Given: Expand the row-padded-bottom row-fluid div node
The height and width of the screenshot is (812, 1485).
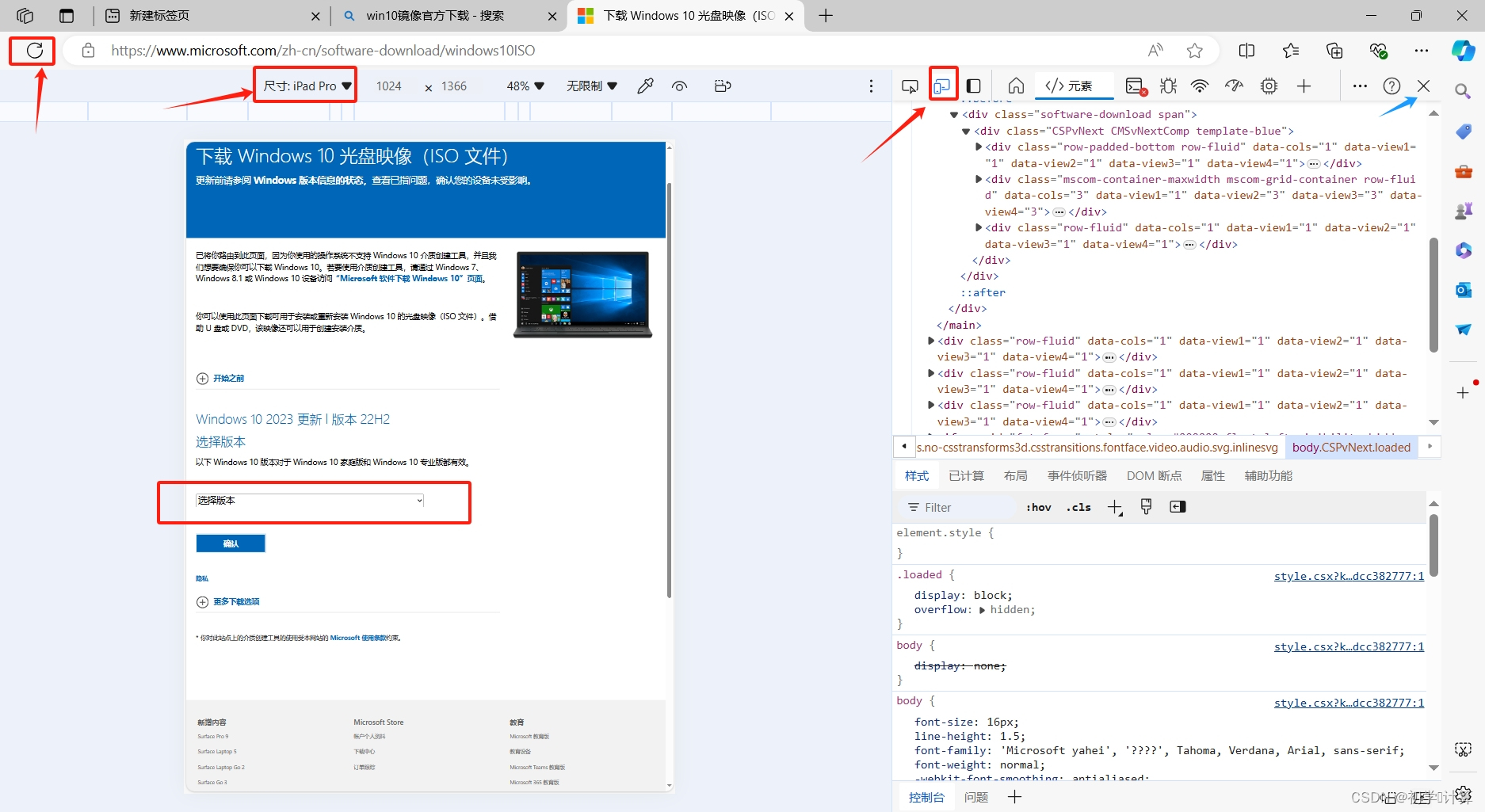Looking at the screenshot, I should [x=979, y=147].
